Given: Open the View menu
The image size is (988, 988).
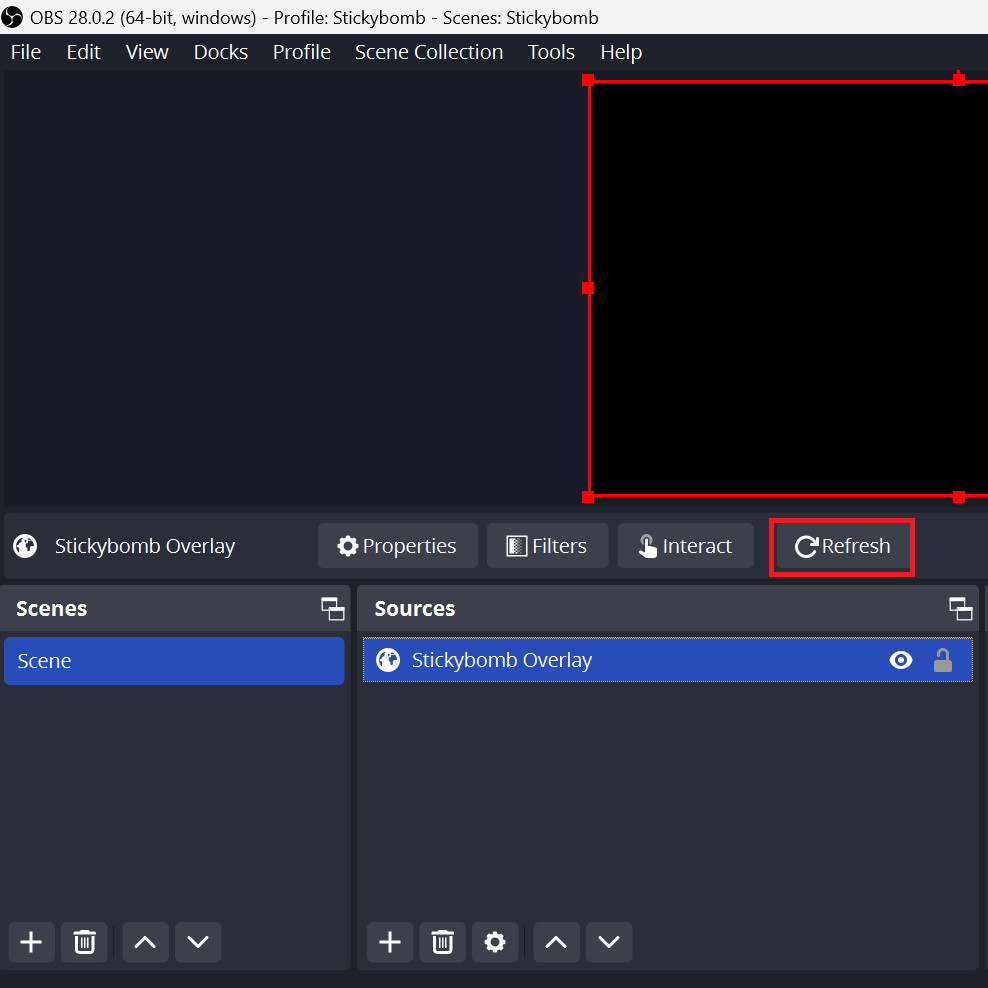Looking at the screenshot, I should [147, 52].
